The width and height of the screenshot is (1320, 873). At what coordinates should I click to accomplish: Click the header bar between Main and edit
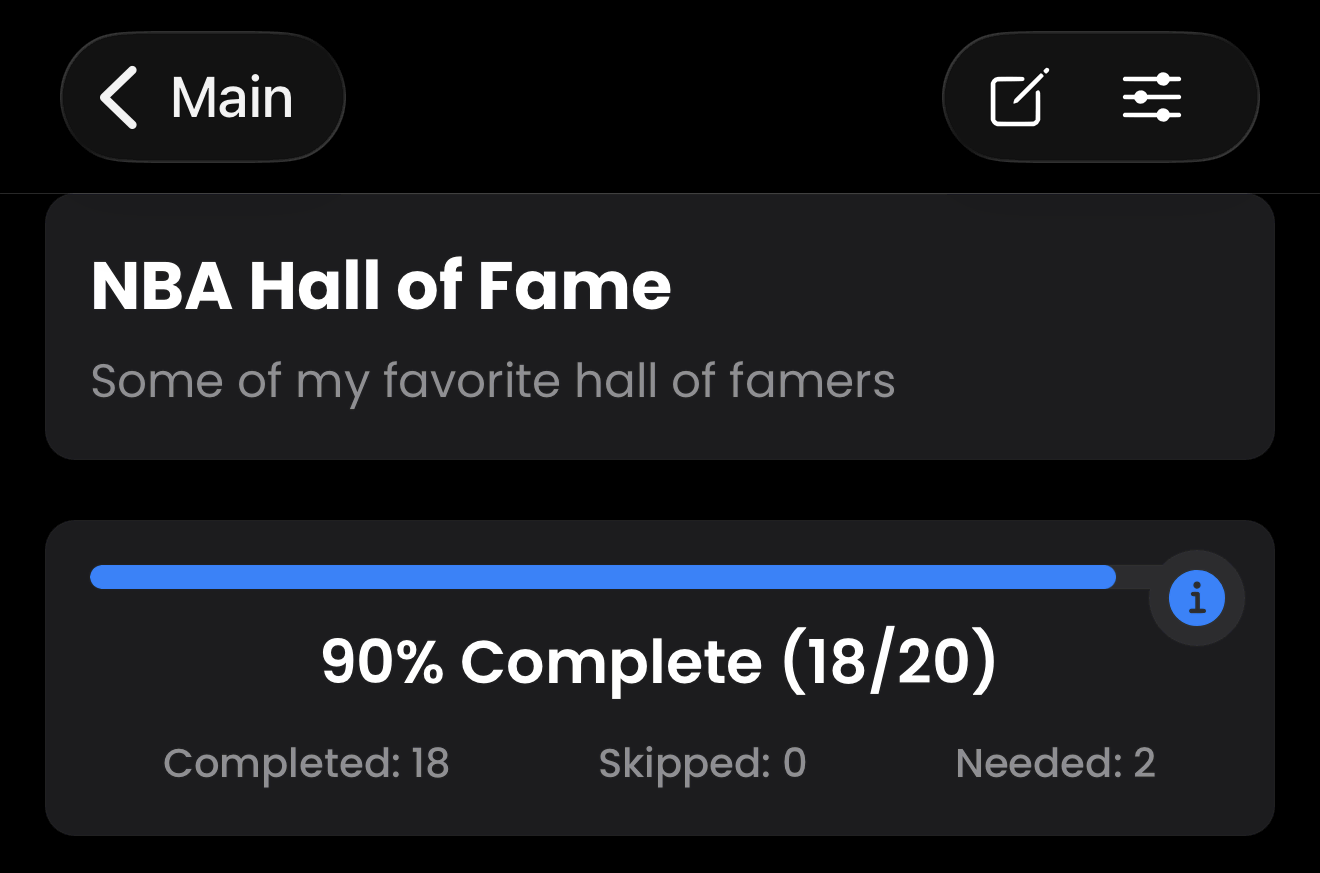640,98
